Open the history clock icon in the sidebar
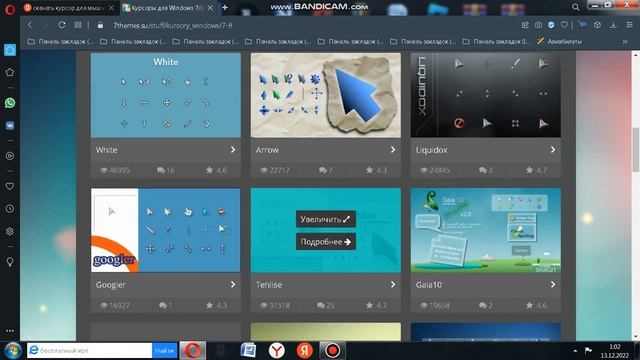 pyautogui.click(x=10, y=209)
